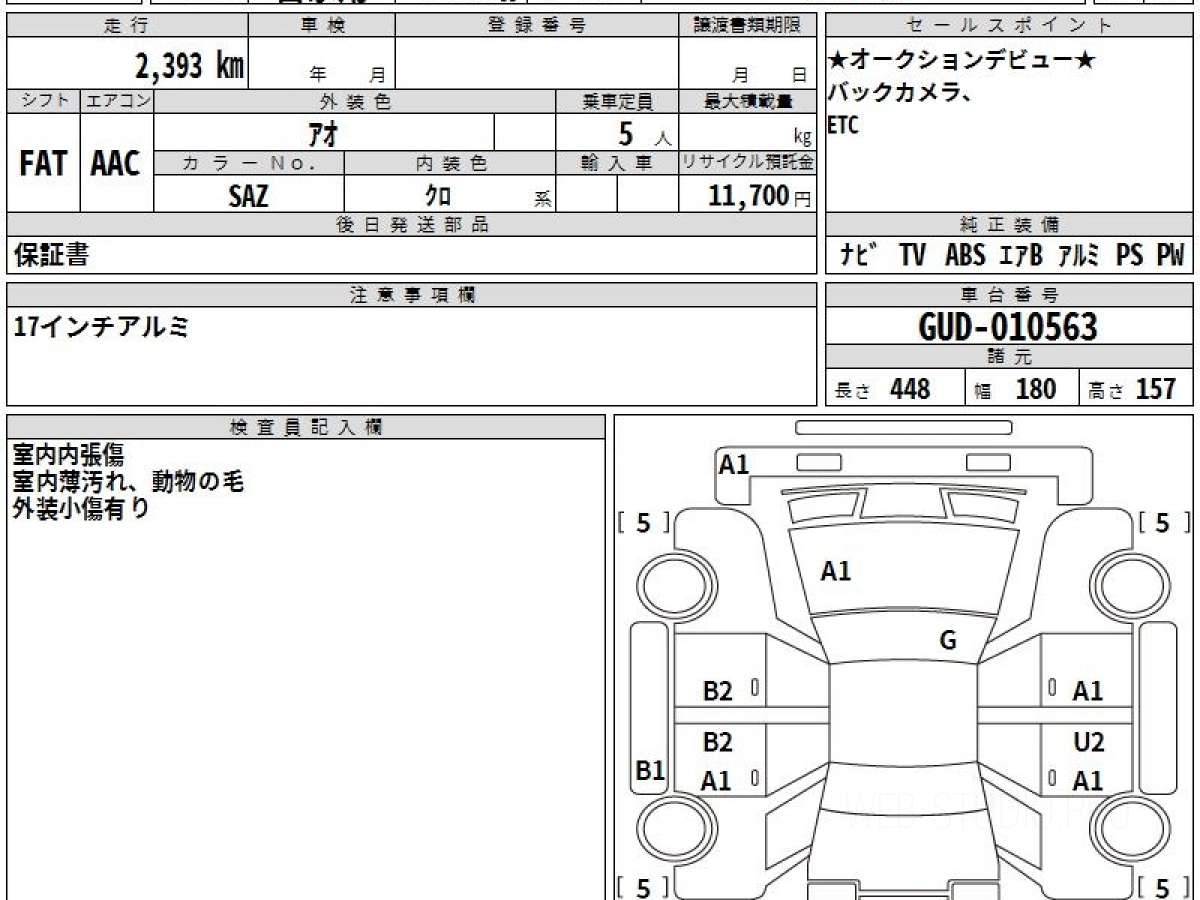Viewport: 1200px width, 900px height.
Task: Select the クロ interior color value
Action: point(438,196)
